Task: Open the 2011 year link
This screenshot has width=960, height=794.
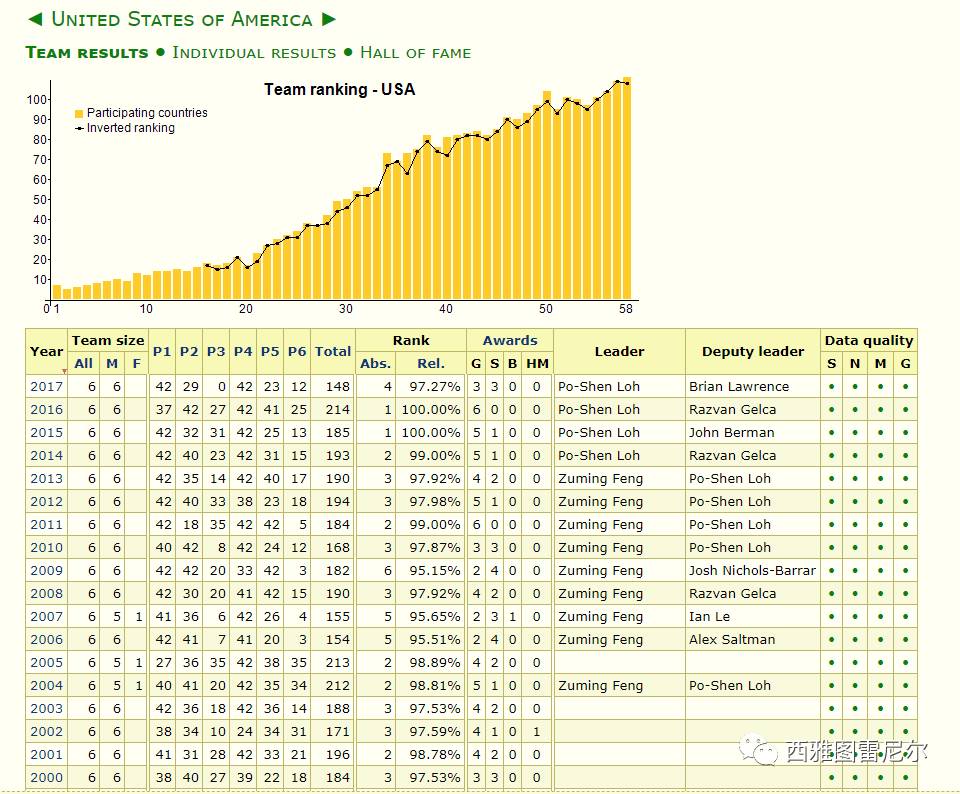Action: tap(47, 525)
